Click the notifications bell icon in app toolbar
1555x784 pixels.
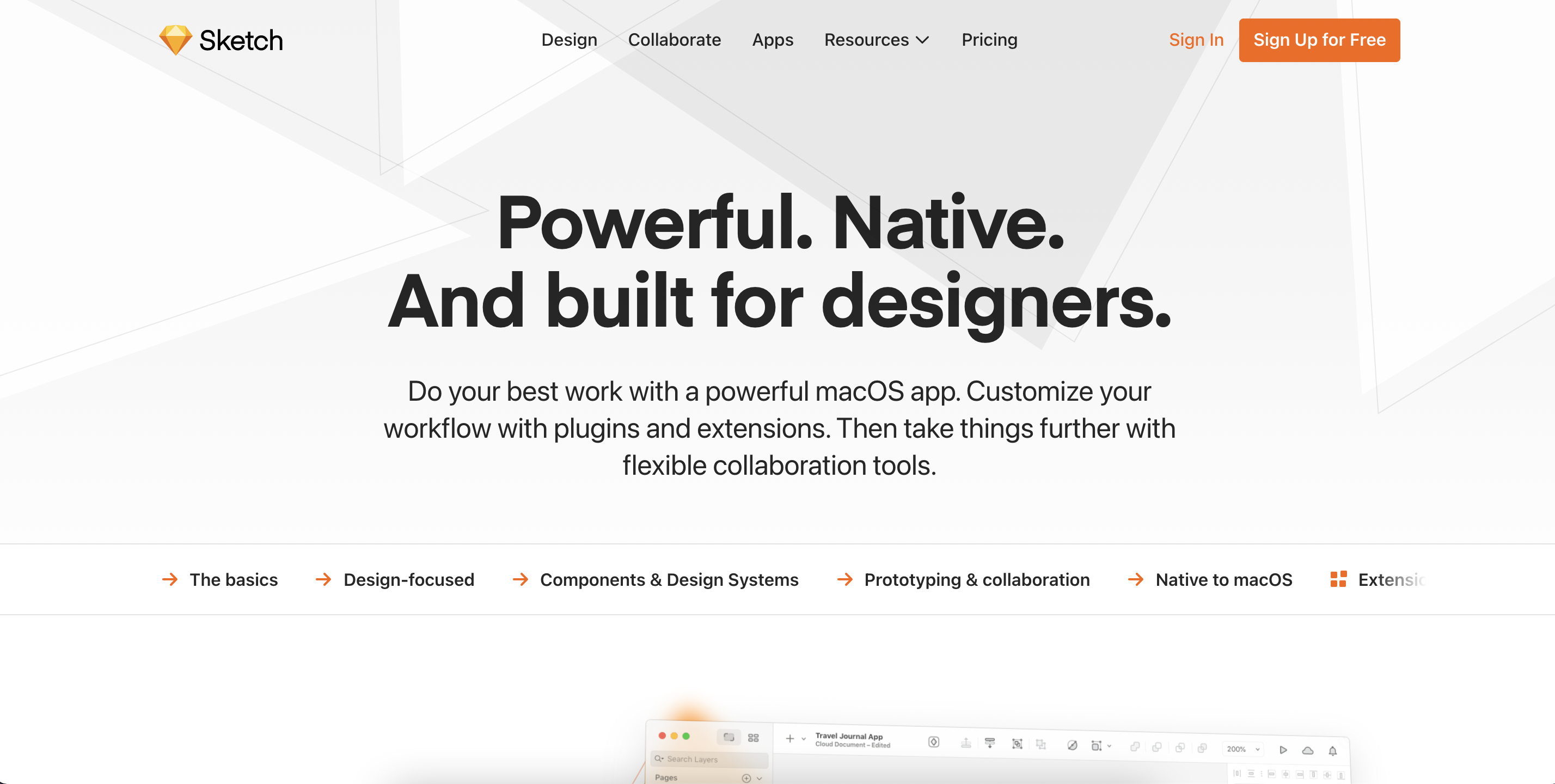pyautogui.click(x=1332, y=751)
